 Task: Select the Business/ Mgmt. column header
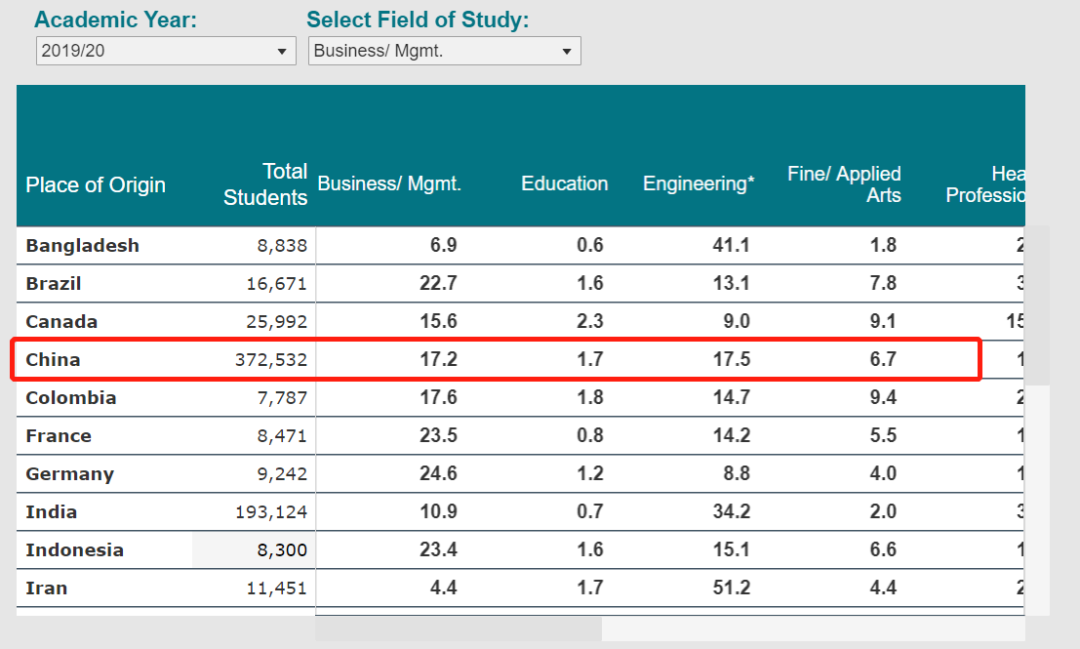(x=389, y=184)
